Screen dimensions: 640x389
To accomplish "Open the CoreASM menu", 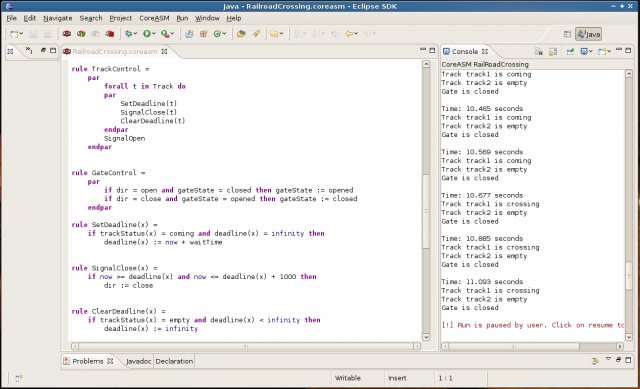I will coord(154,18).
